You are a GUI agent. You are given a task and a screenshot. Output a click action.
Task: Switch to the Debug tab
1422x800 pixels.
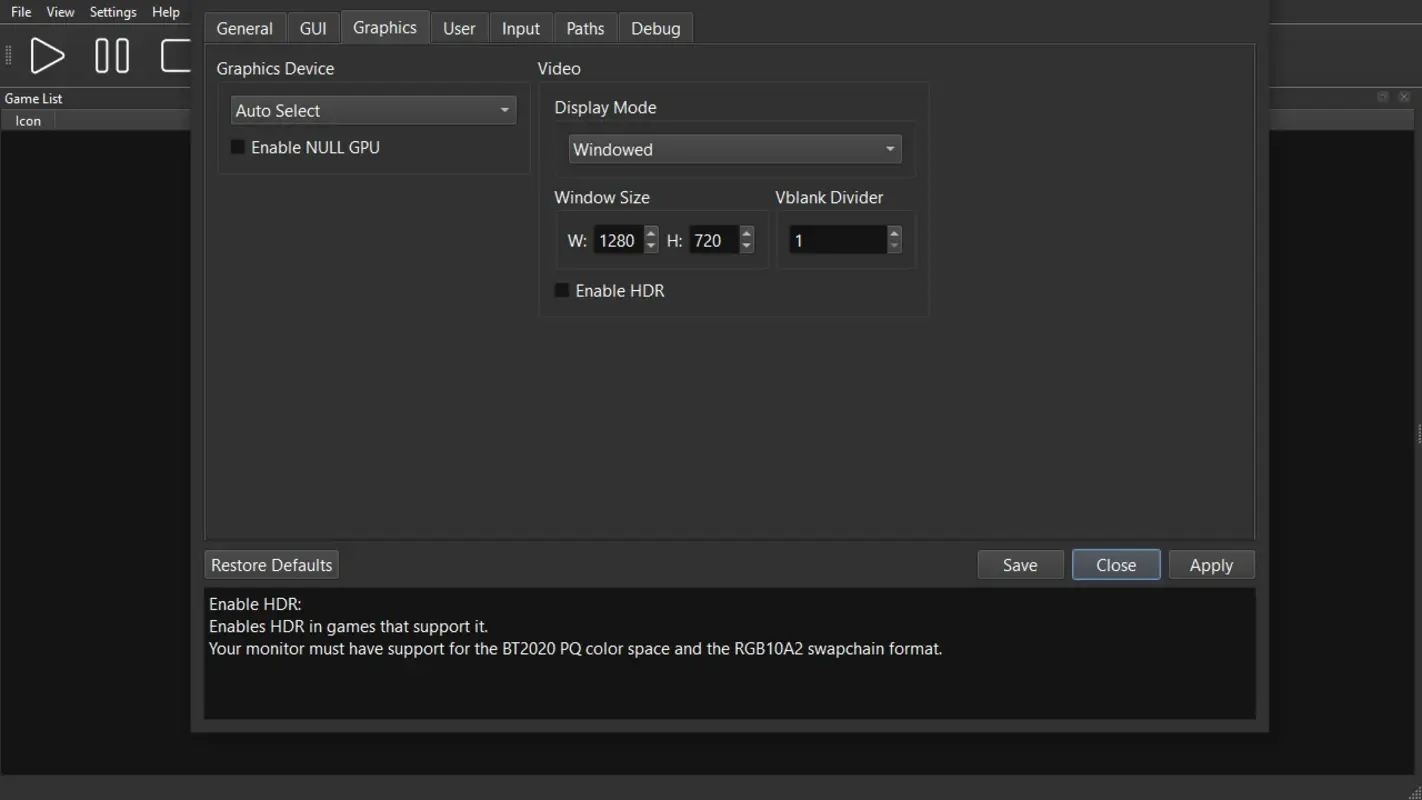[x=655, y=28]
